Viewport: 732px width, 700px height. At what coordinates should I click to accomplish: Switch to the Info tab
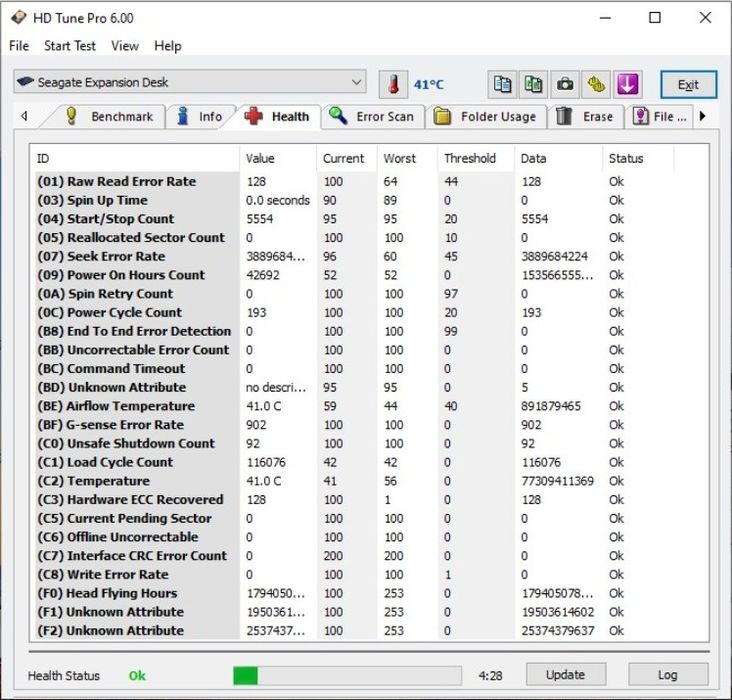(201, 117)
